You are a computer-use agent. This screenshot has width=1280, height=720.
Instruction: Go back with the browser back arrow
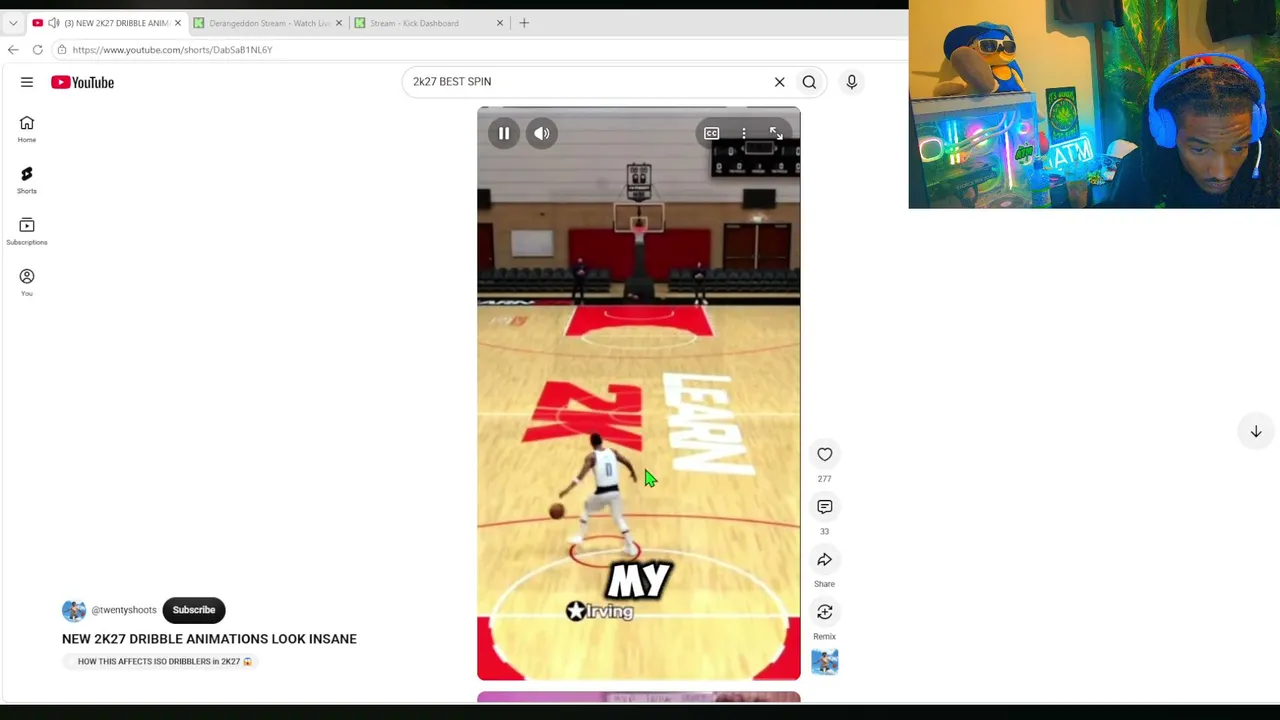13,50
